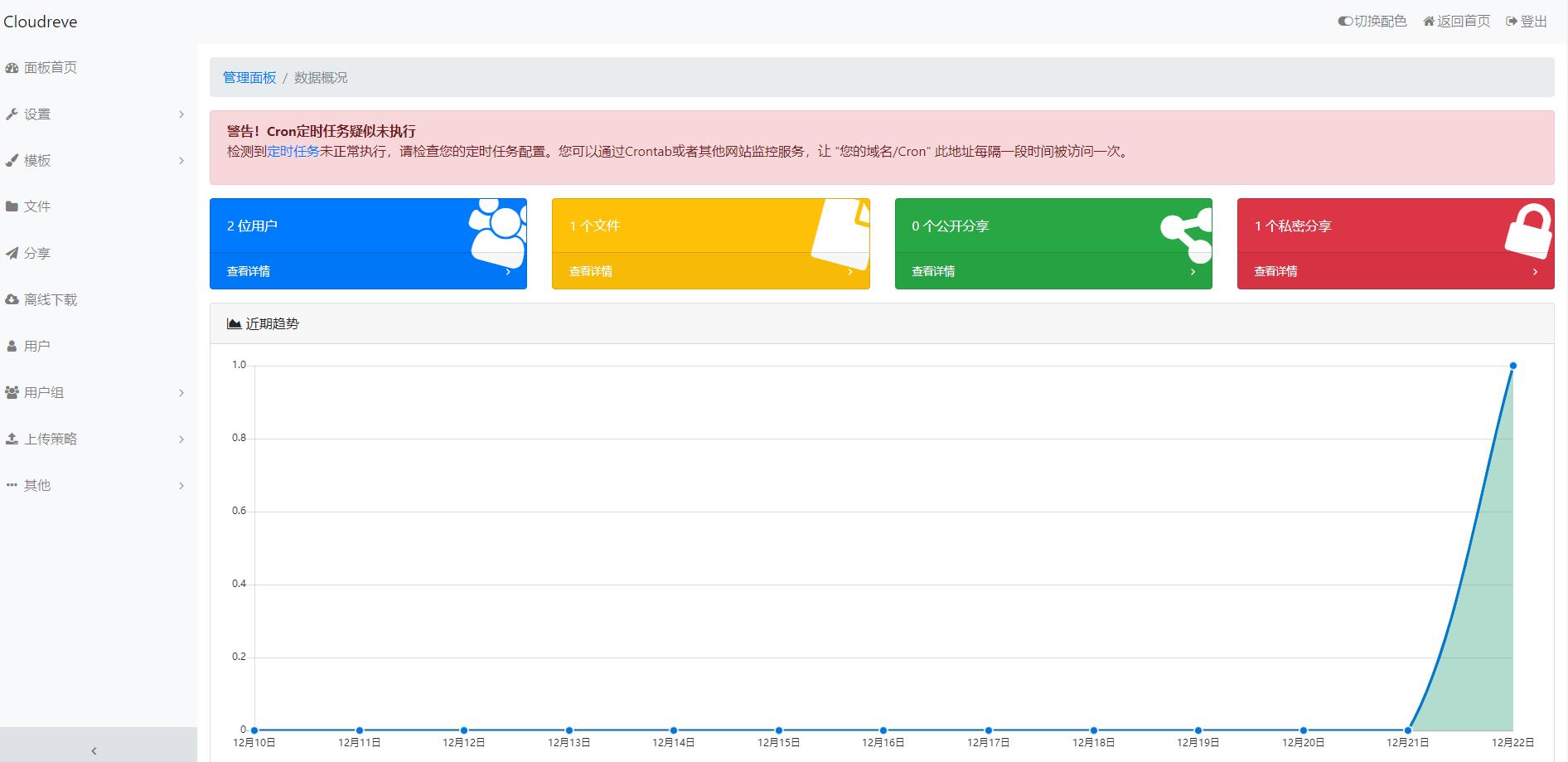Expand the 用户组 submenu chevron
The height and width of the screenshot is (762, 1568).
[x=181, y=392]
